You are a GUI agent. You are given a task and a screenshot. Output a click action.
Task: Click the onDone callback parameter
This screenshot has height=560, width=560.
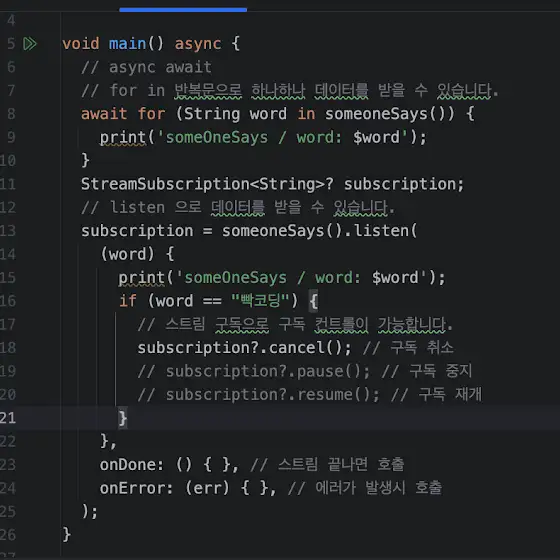point(131,465)
